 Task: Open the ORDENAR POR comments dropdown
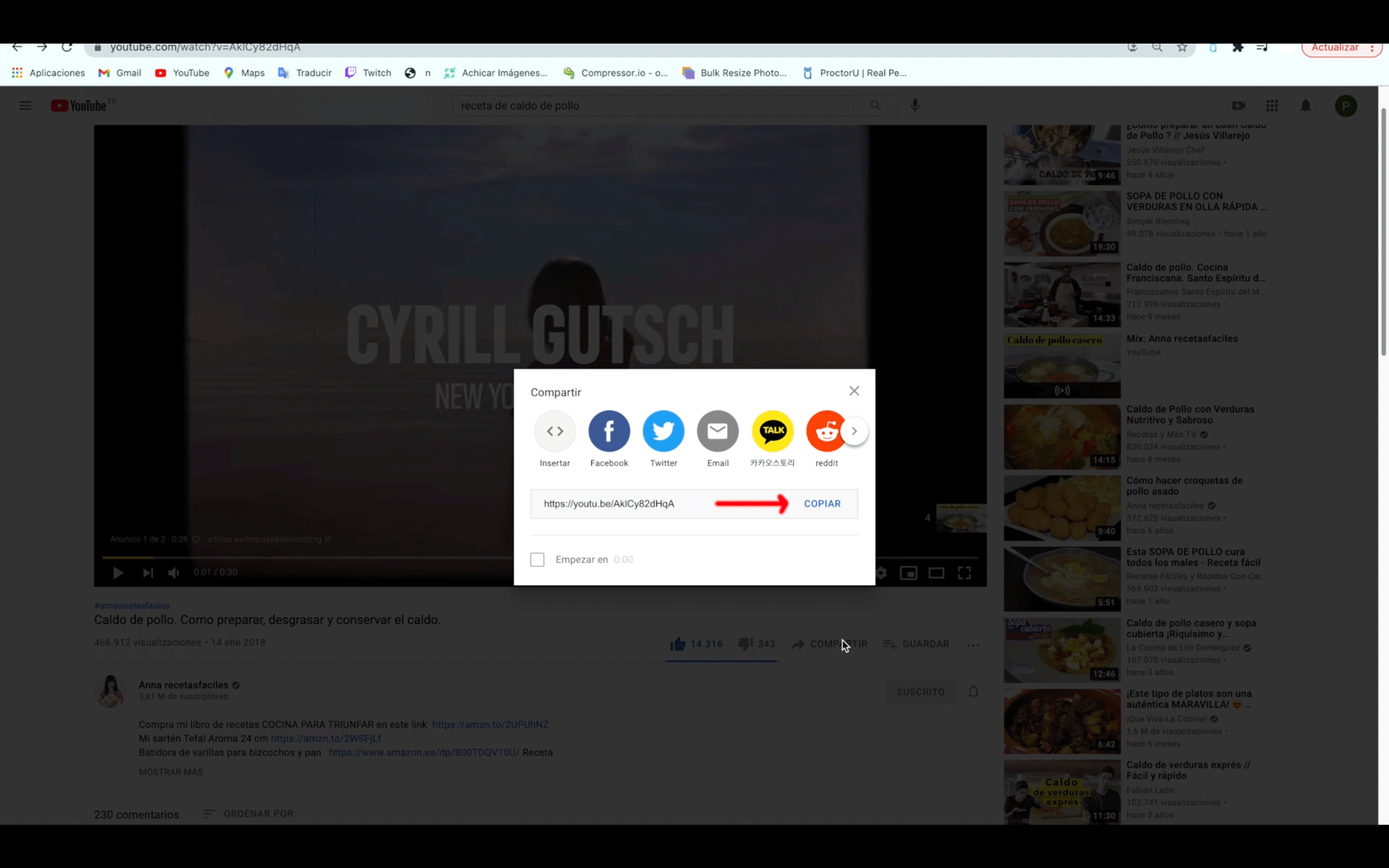[x=248, y=813]
